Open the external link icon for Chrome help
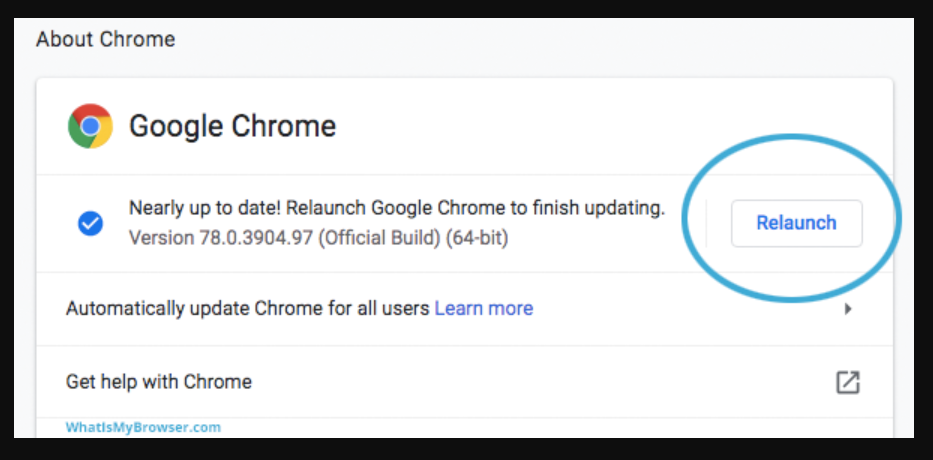 coord(848,382)
